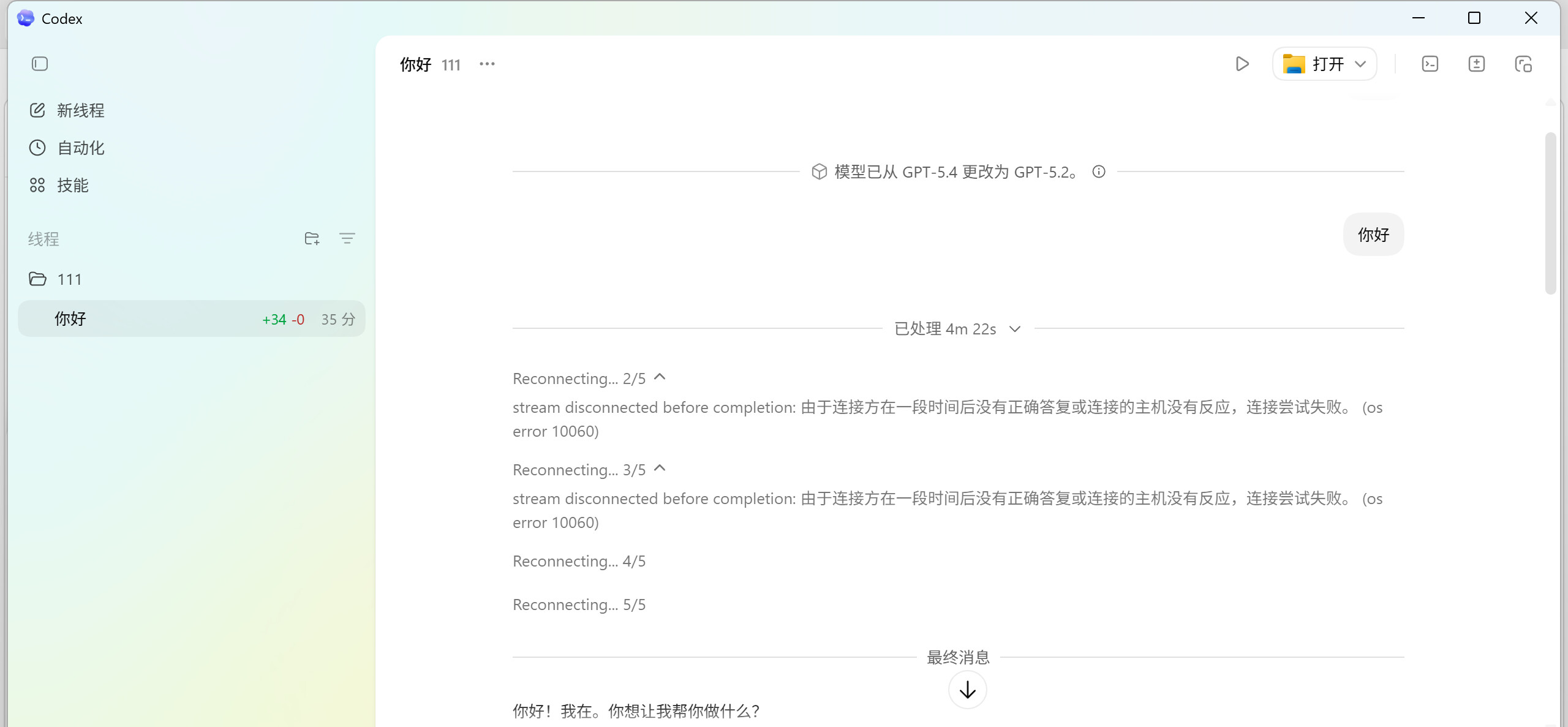Click the run play icon
This screenshot has height=727, width=1568.
point(1242,64)
